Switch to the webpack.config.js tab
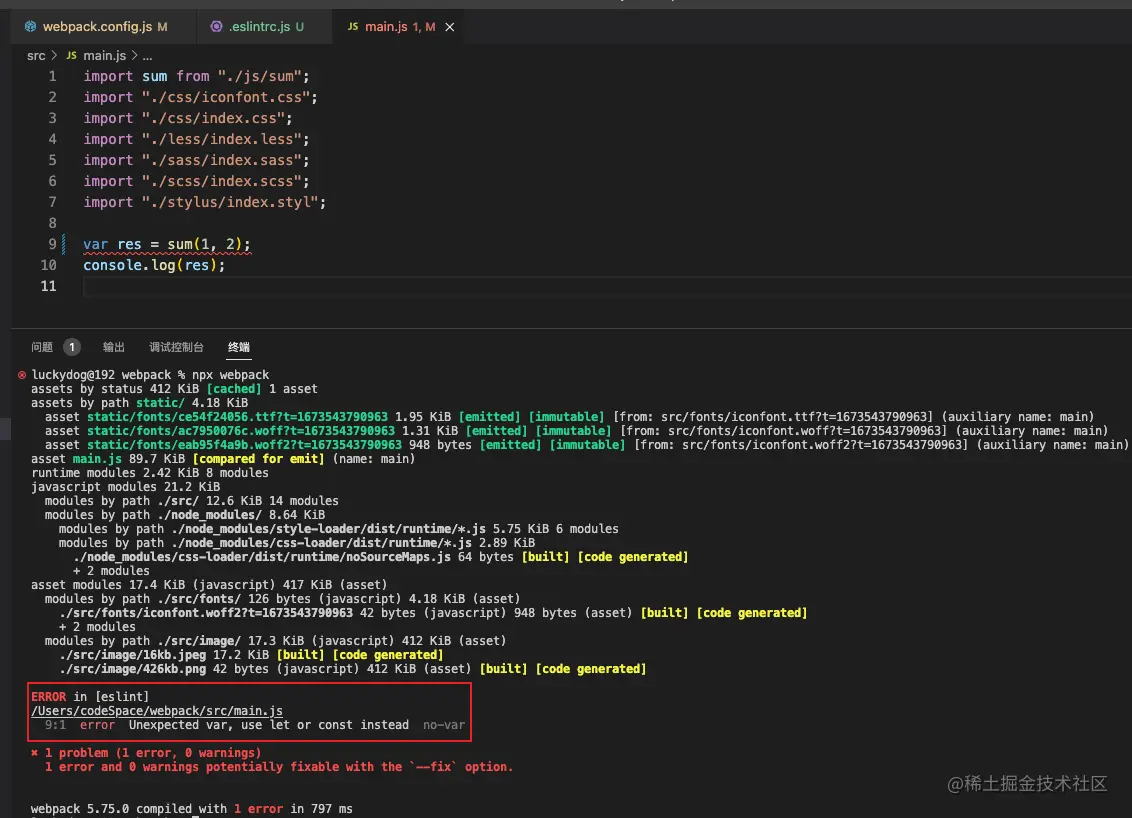 pos(97,27)
